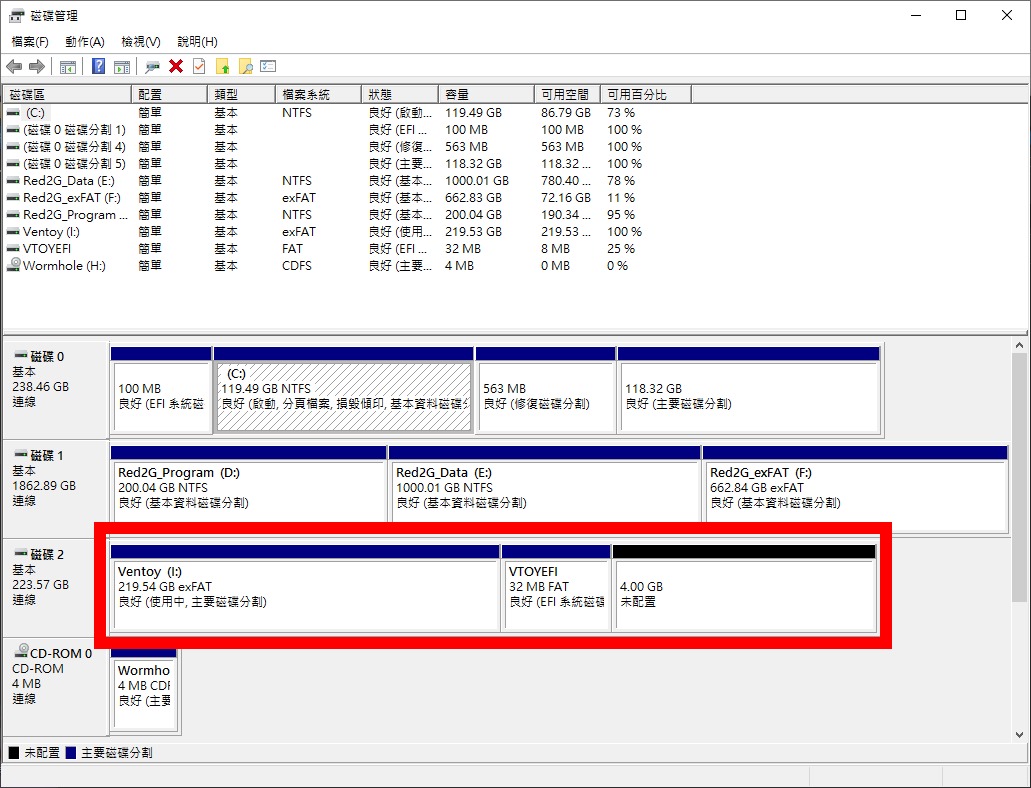Click the folder with magnifier icon
This screenshot has width=1031, height=788.
(x=245, y=67)
